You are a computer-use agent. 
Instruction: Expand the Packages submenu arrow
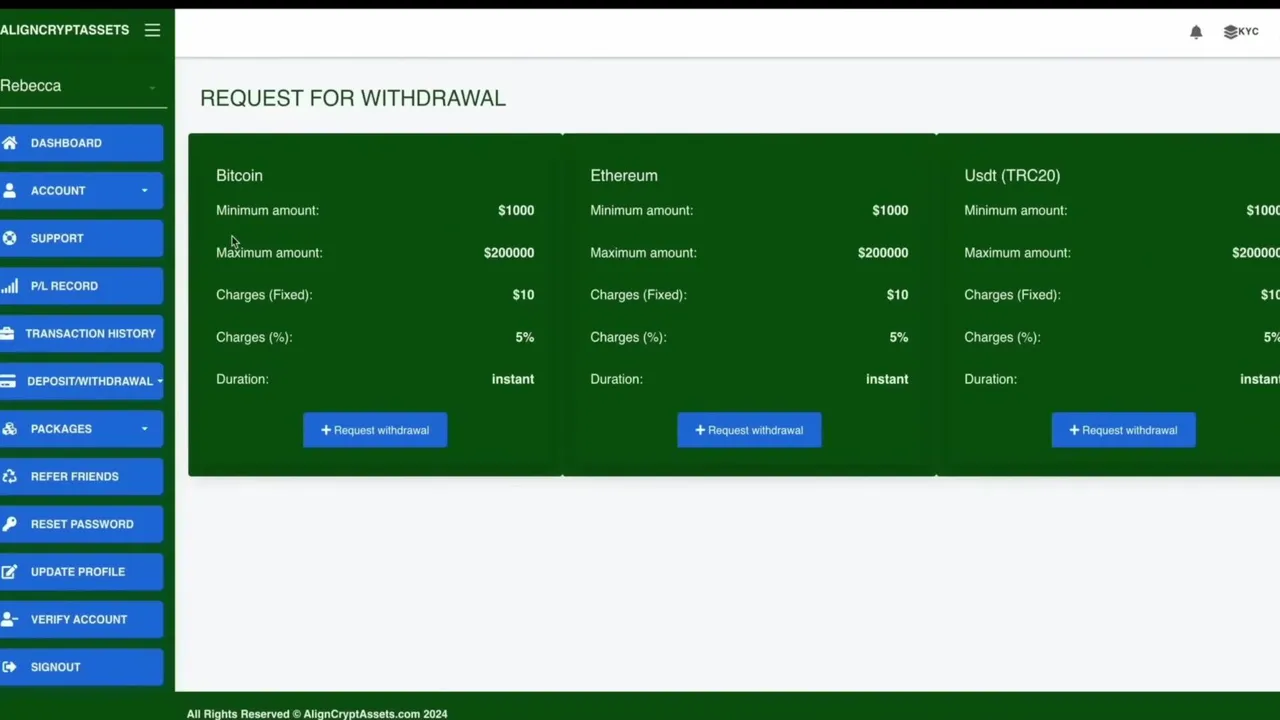coord(144,429)
